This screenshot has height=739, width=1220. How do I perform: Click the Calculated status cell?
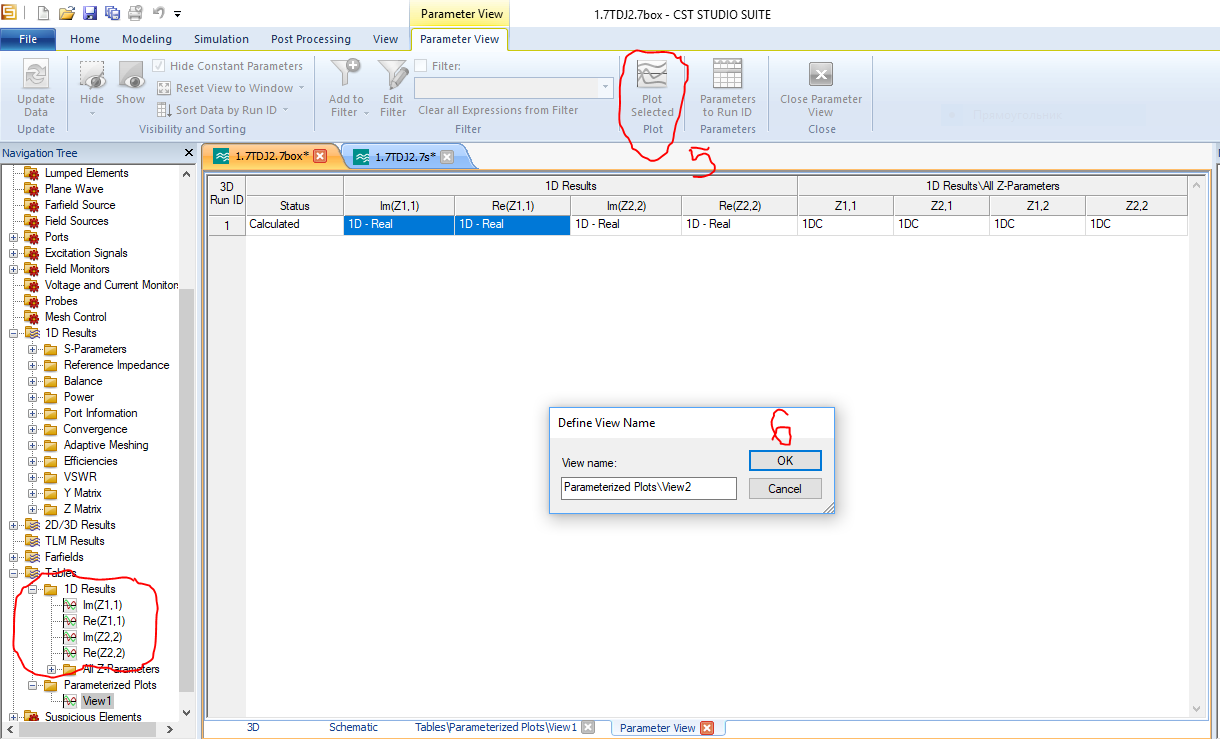coord(294,224)
